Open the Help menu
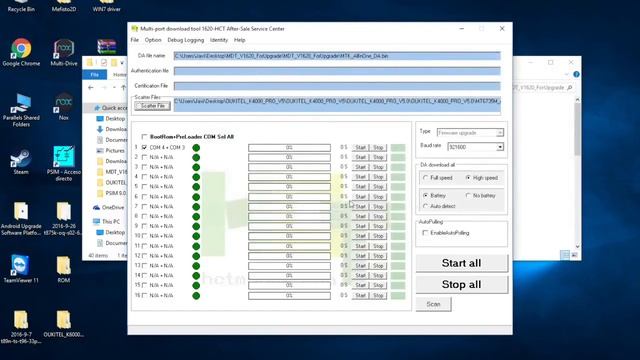Screen dimensions: 640x360 tap(240, 40)
